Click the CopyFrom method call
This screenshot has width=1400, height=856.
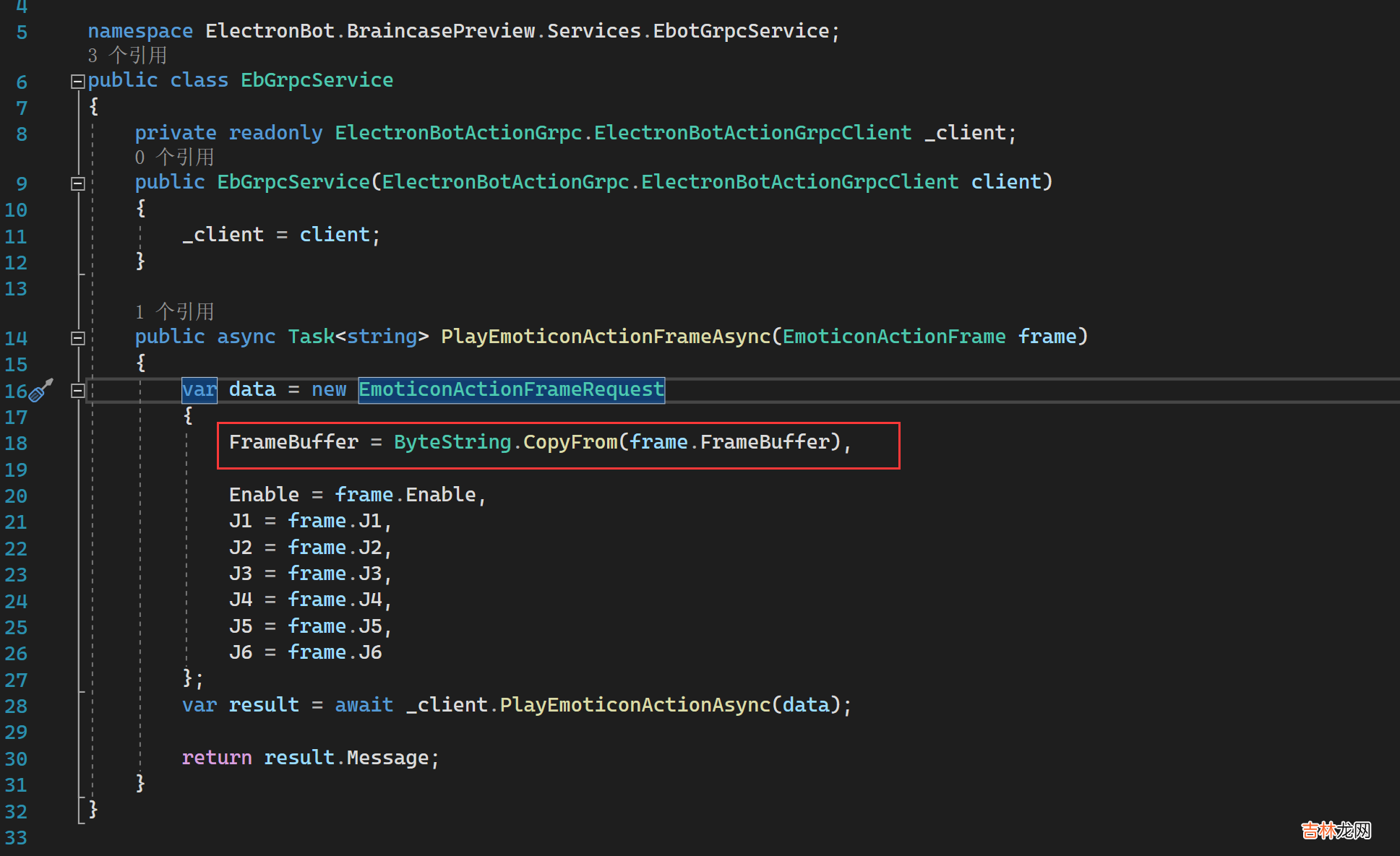570,442
